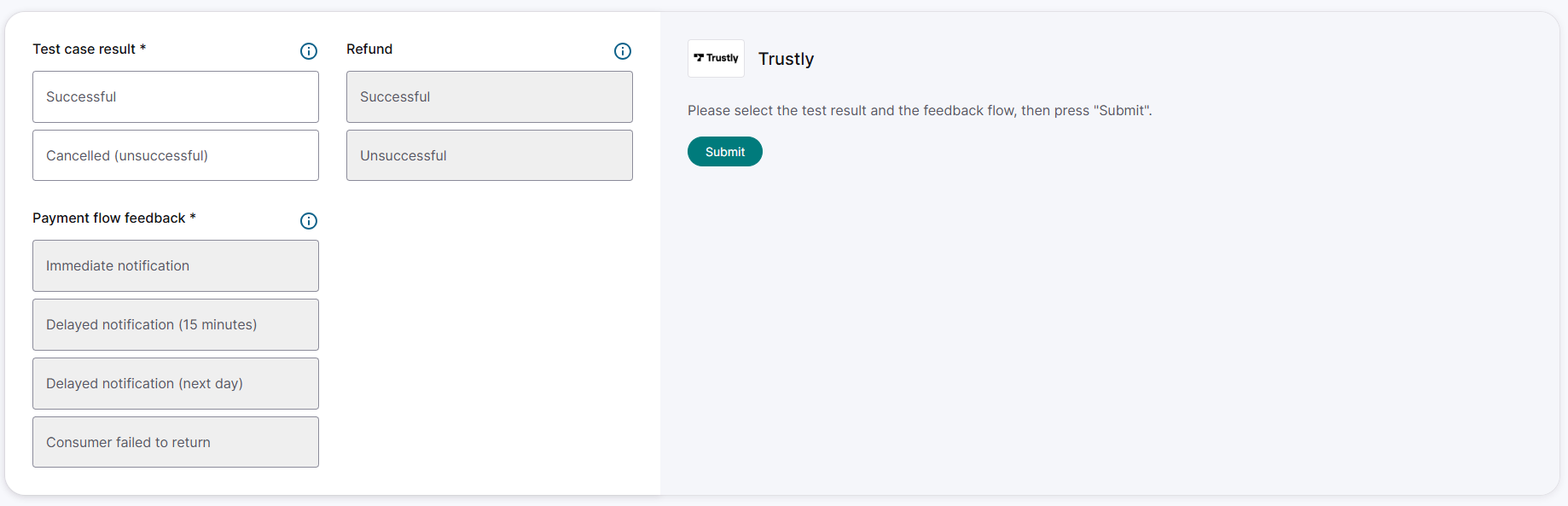Select Cancelled (unsuccessful) test case result
Screen dimensions: 1568x506
coord(175,155)
